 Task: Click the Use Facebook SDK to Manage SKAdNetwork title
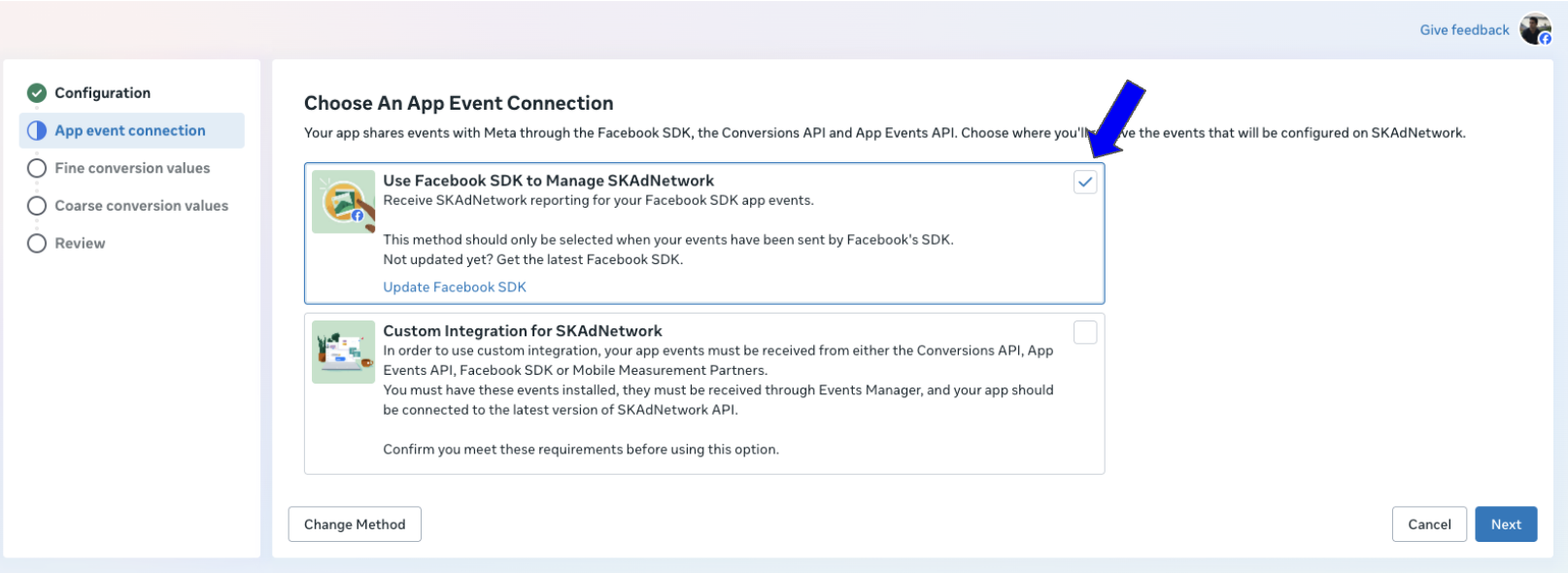pyautogui.click(x=548, y=181)
